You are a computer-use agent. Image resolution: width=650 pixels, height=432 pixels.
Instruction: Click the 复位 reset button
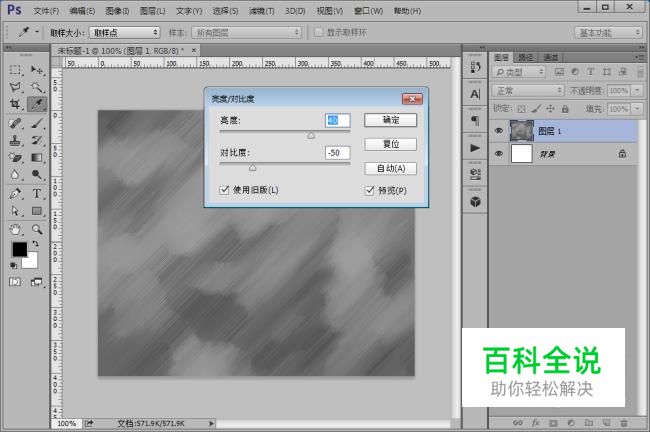(390, 144)
